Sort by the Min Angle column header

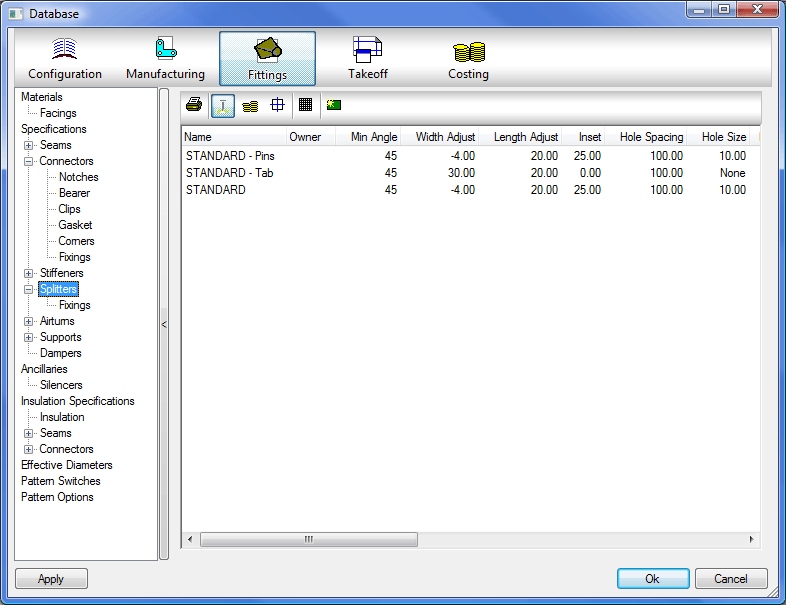[368, 137]
